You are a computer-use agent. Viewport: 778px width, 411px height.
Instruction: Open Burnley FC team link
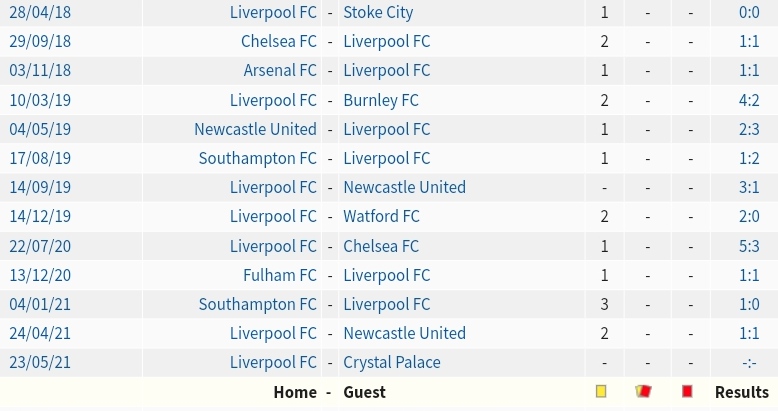(381, 100)
